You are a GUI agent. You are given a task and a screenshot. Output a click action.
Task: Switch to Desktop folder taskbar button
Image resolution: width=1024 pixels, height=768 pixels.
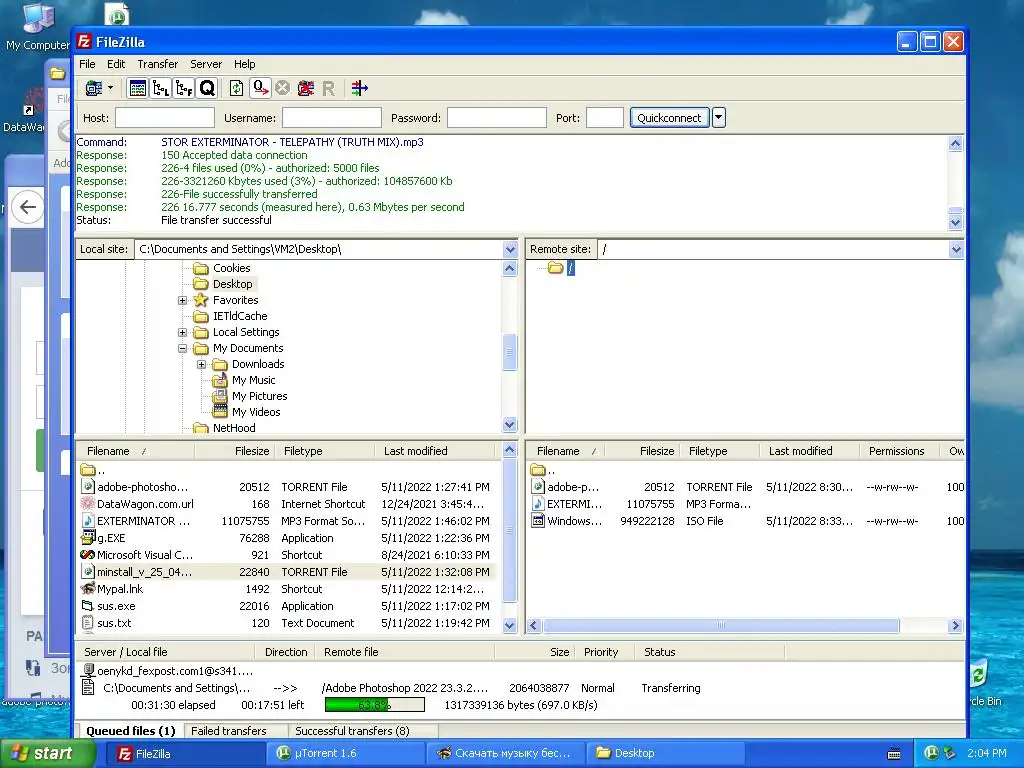[x=665, y=754]
